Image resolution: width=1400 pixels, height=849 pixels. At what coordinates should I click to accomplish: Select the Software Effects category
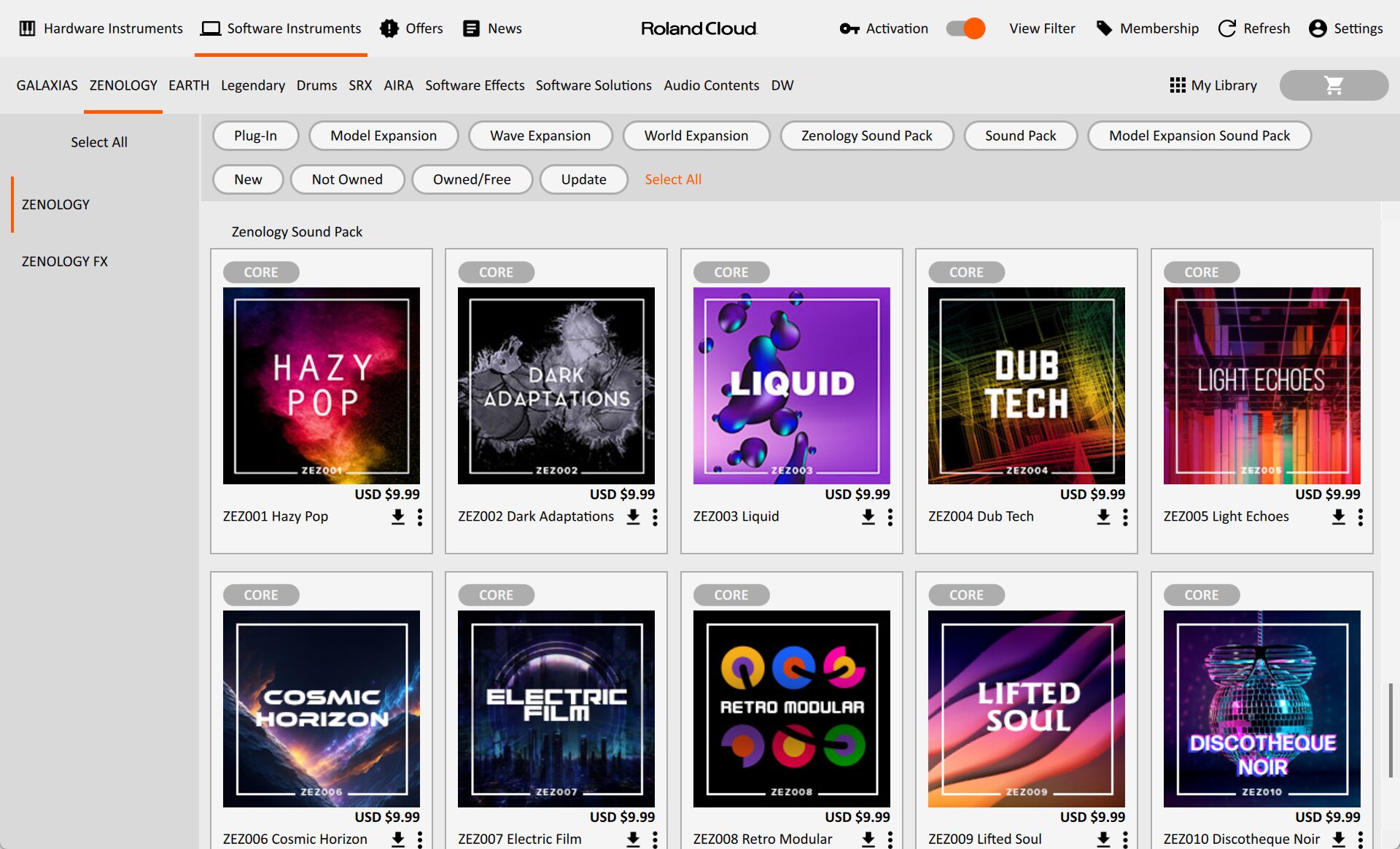click(475, 85)
